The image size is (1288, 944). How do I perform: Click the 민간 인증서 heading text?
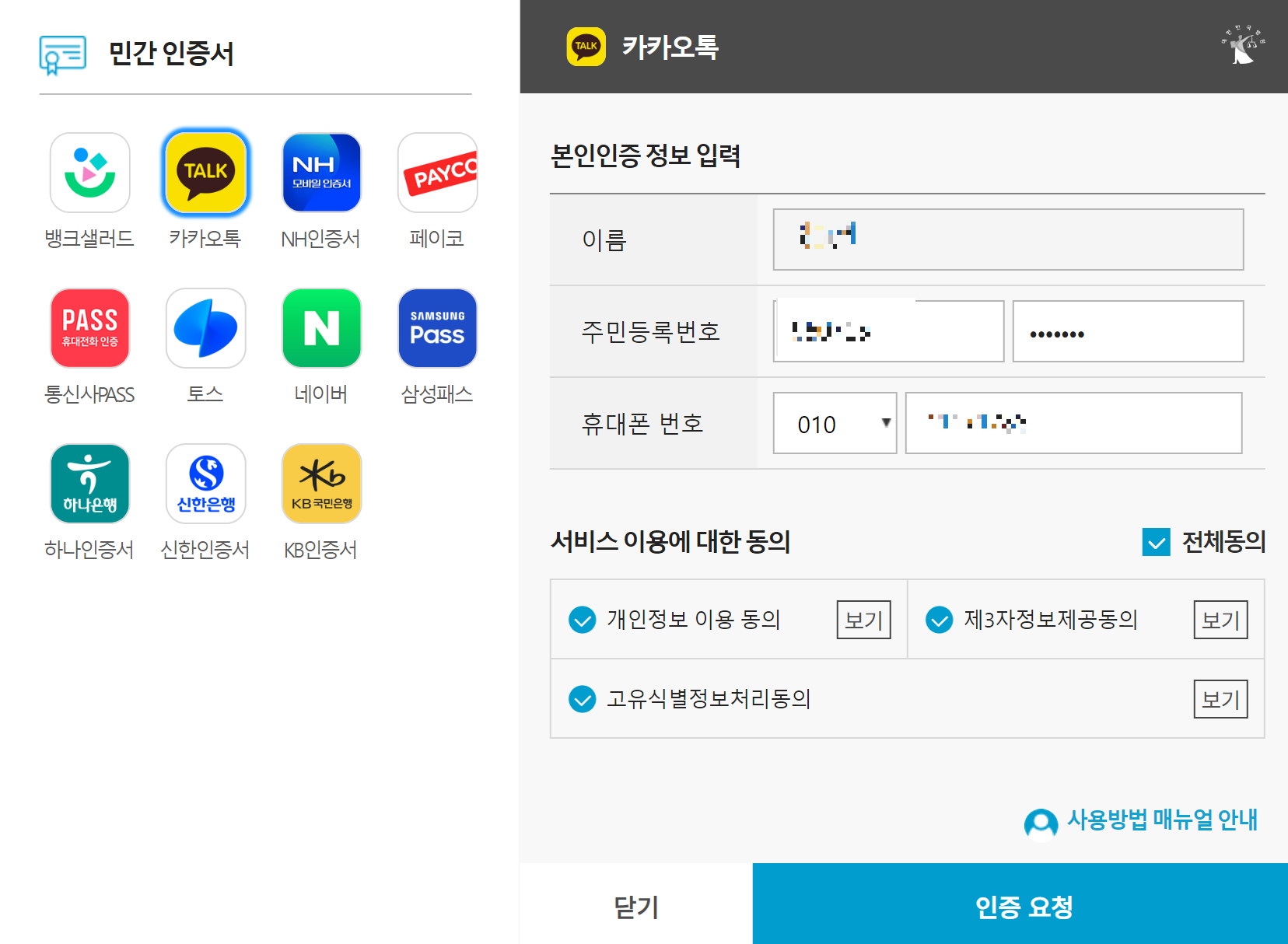[x=171, y=53]
